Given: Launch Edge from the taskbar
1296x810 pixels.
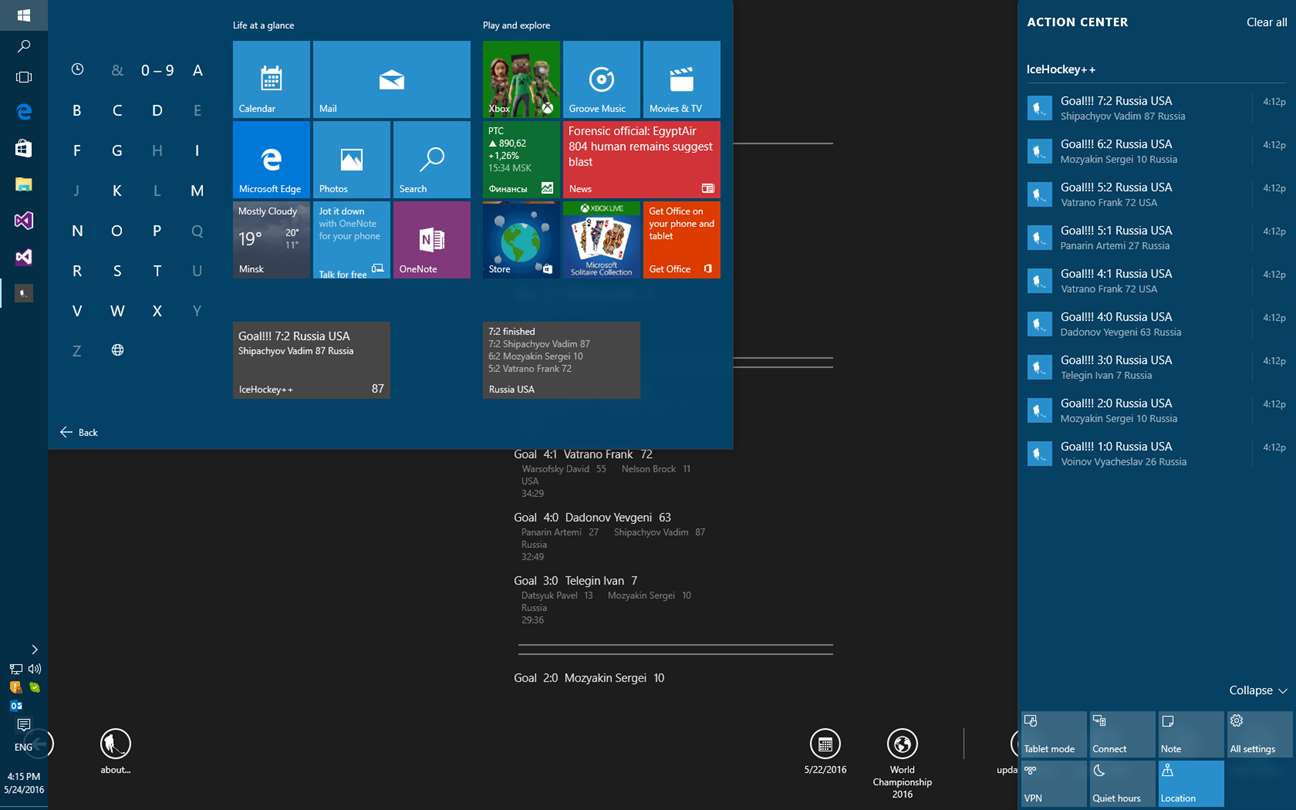Looking at the screenshot, I should coord(24,112).
